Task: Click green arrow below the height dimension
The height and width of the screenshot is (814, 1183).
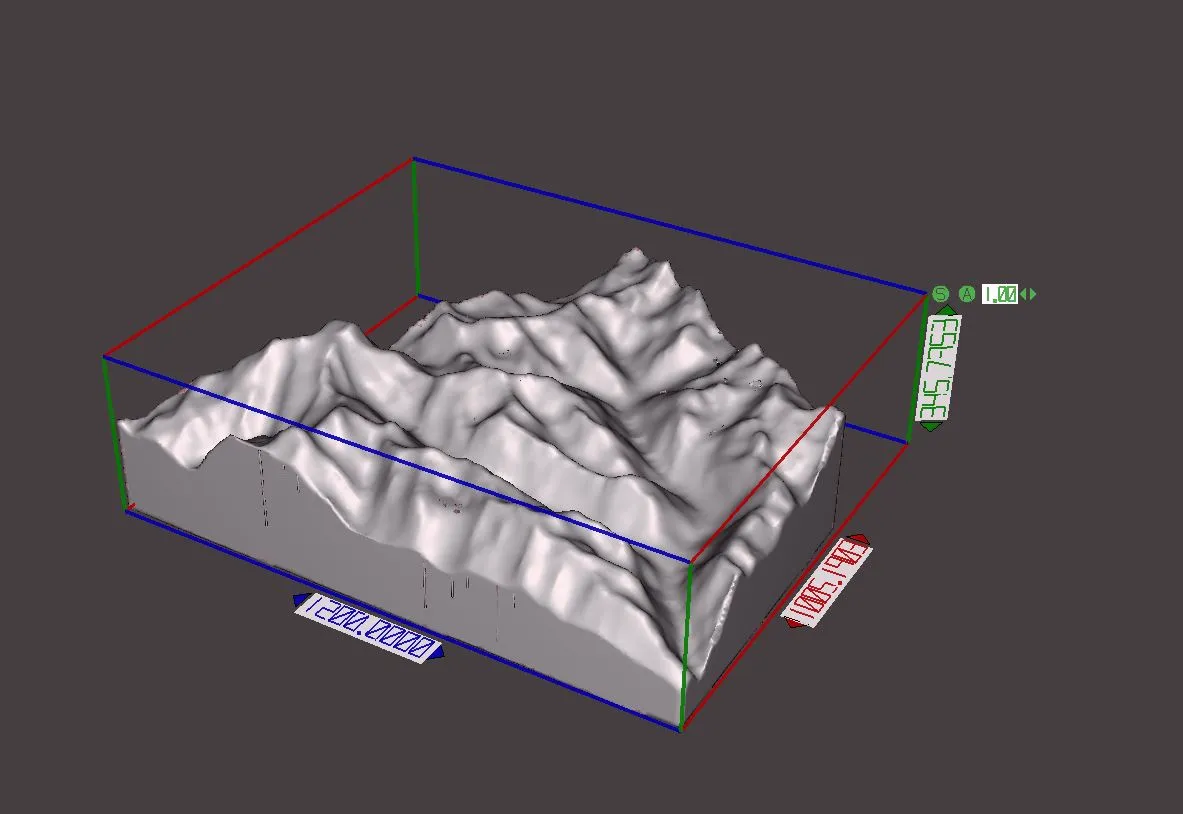Action: click(930, 427)
